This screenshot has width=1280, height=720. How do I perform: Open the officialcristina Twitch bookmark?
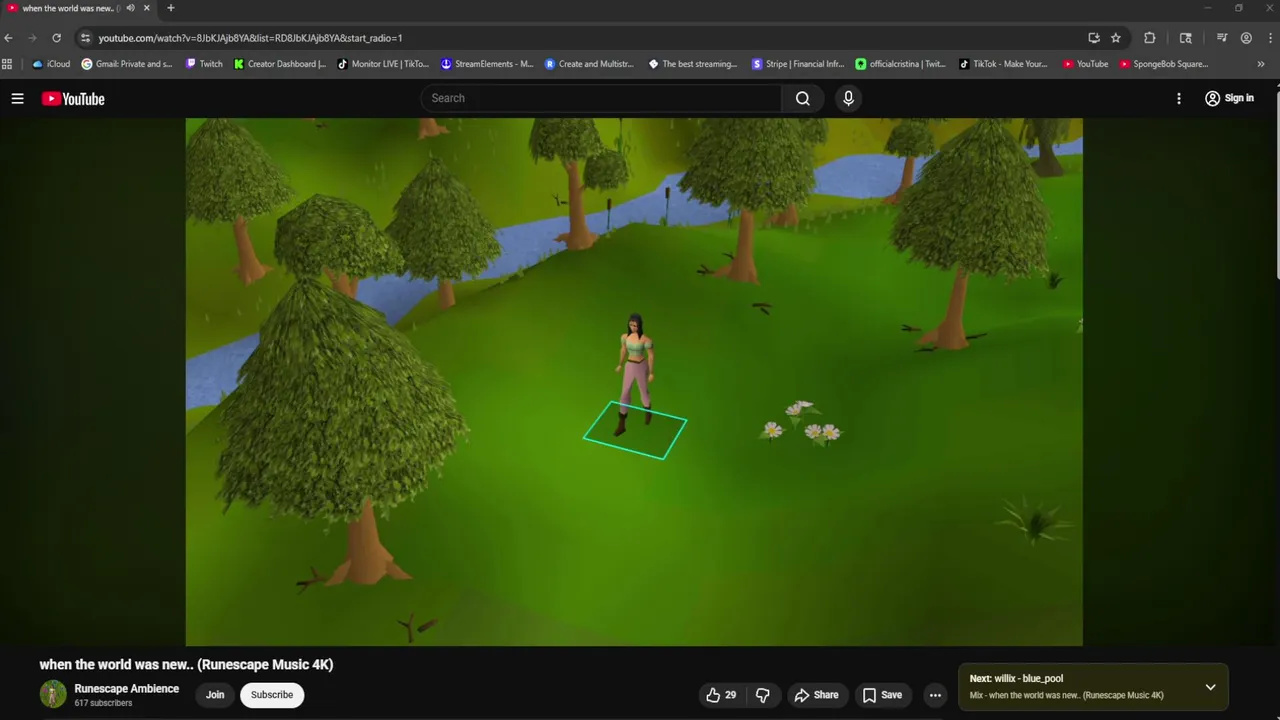901,64
